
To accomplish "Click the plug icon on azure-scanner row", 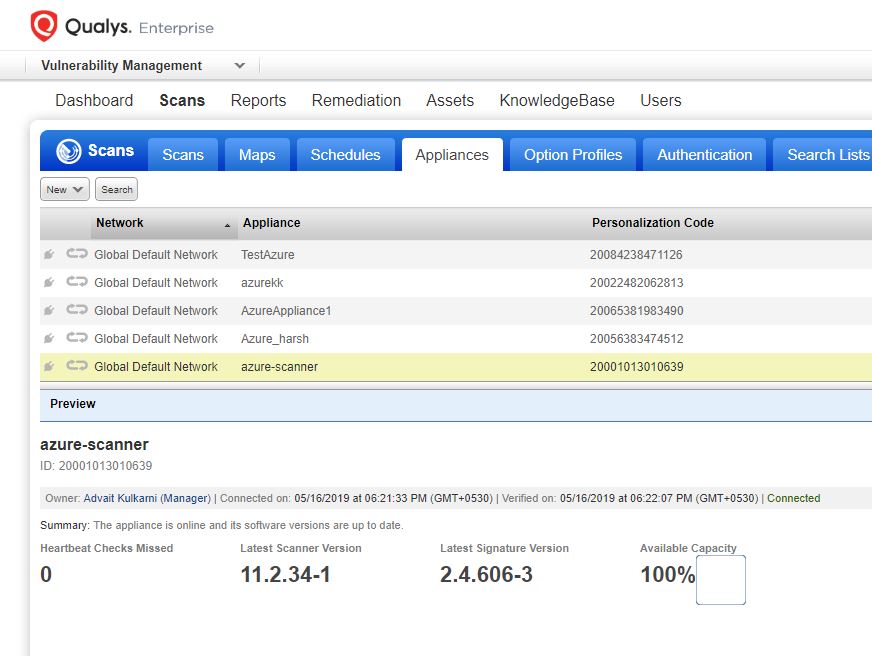I will pos(48,366).
